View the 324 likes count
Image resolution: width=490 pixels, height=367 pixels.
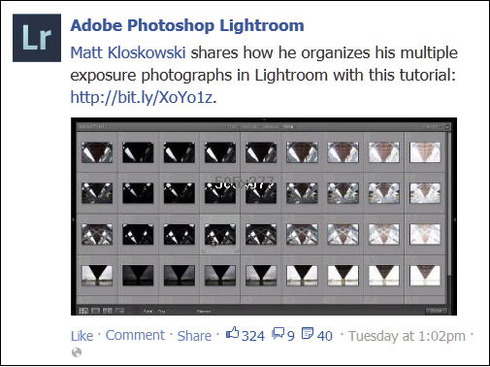point(253,336)
